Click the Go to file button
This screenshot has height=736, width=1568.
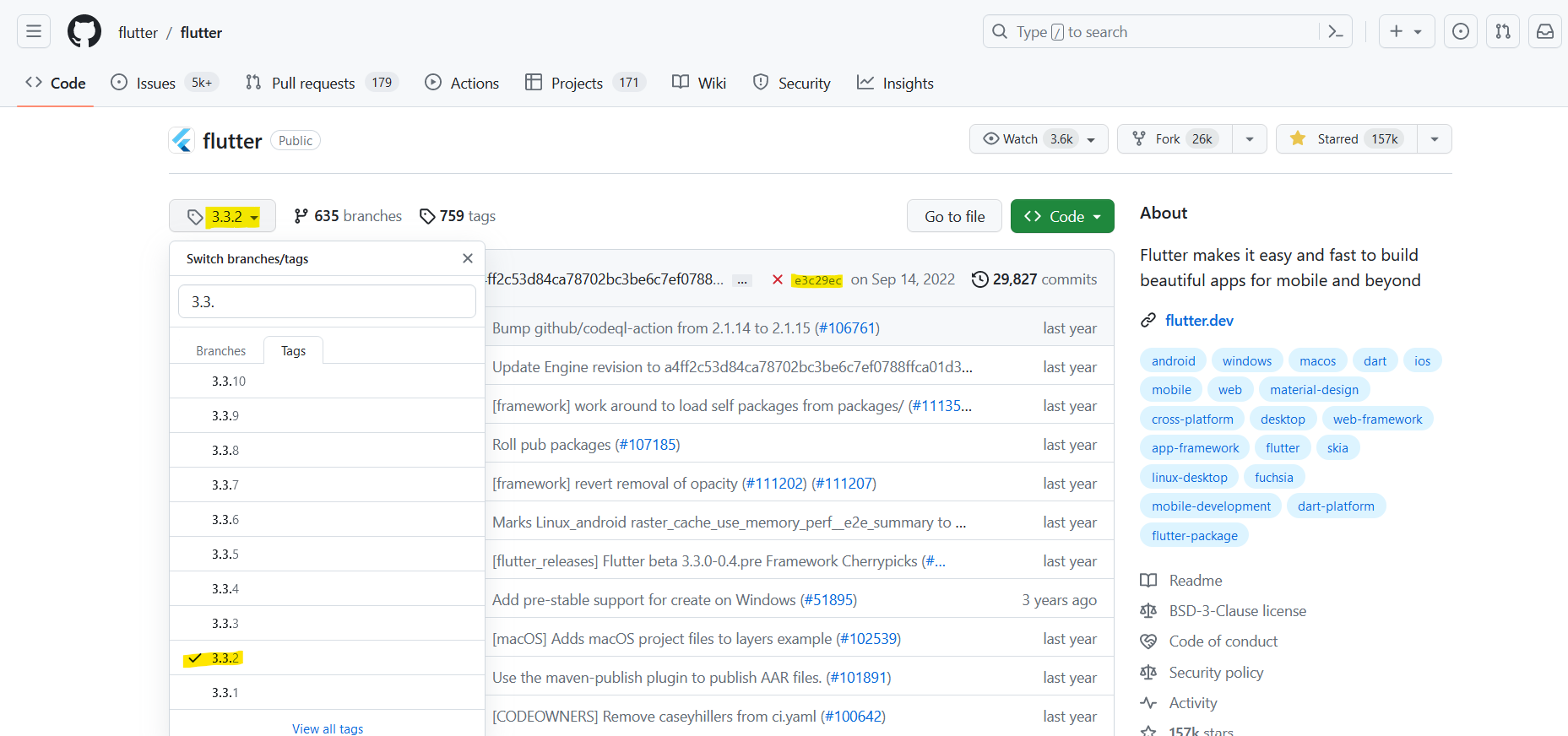click(954, 216)
